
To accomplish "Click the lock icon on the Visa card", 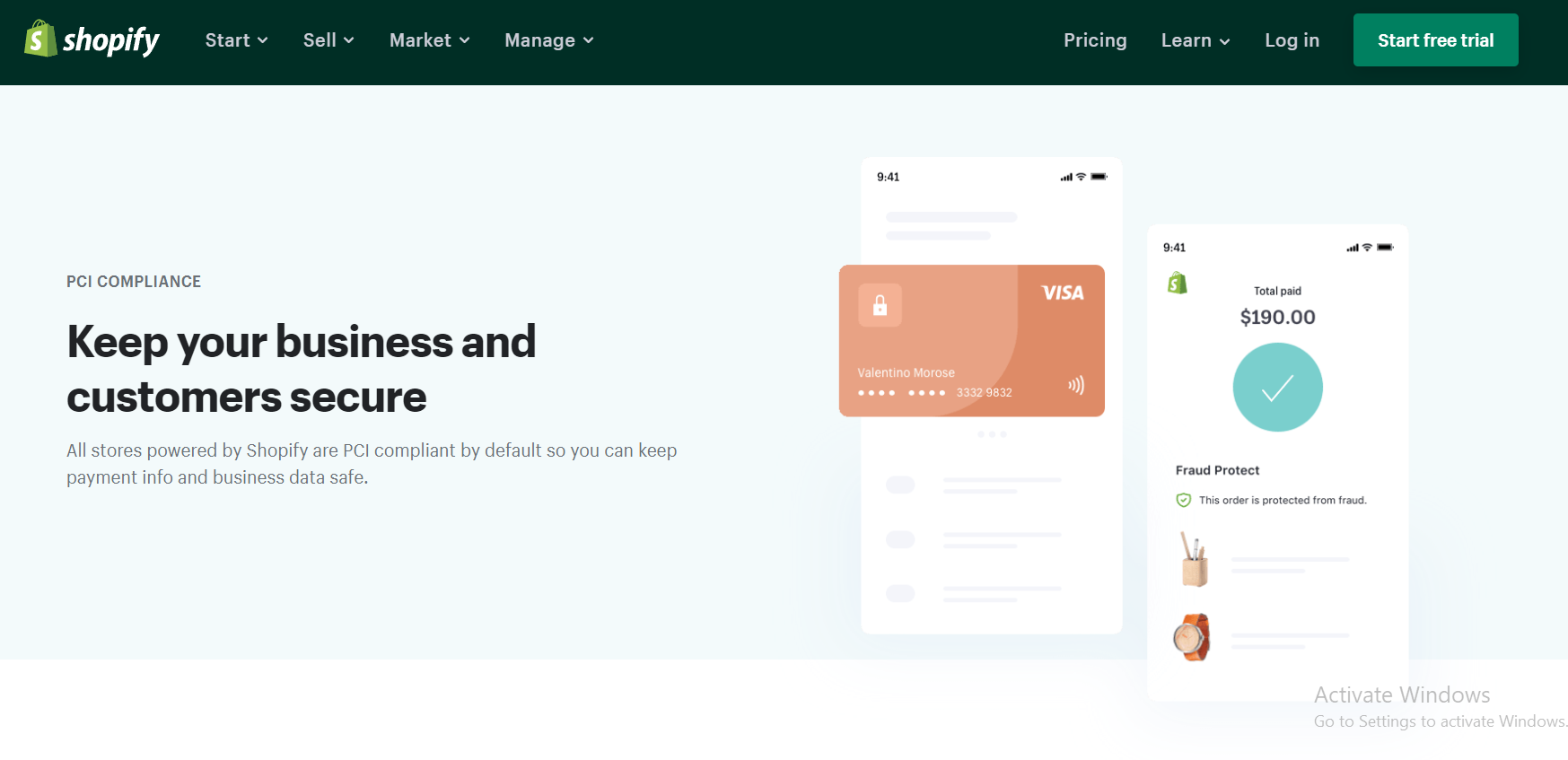I will click(880, 305).
